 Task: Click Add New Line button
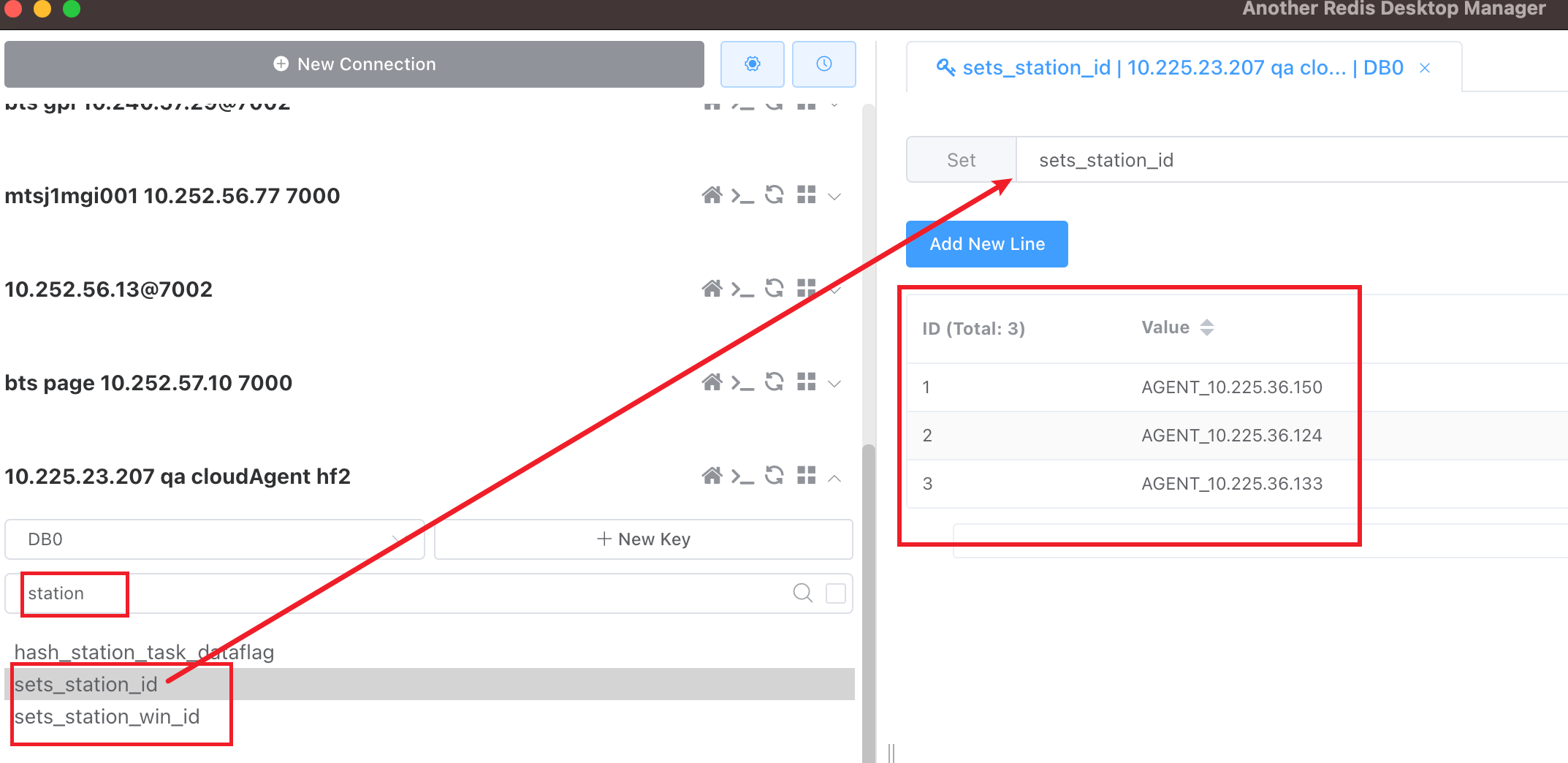pos(986,244)
